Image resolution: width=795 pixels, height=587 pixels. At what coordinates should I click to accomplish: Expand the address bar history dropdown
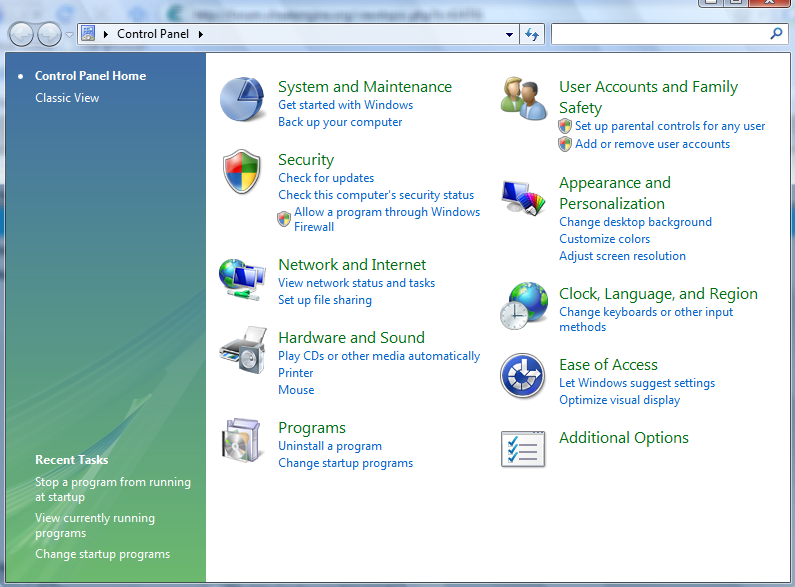(509, 34)
